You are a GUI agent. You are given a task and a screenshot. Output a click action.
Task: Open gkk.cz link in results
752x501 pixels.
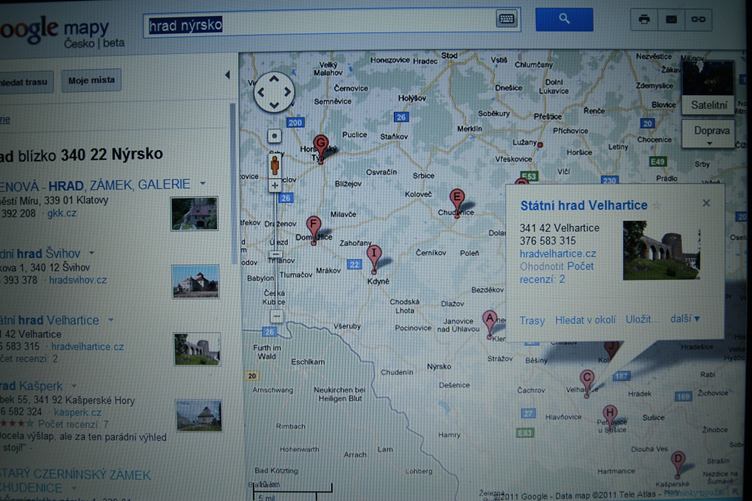coord(61,213)
